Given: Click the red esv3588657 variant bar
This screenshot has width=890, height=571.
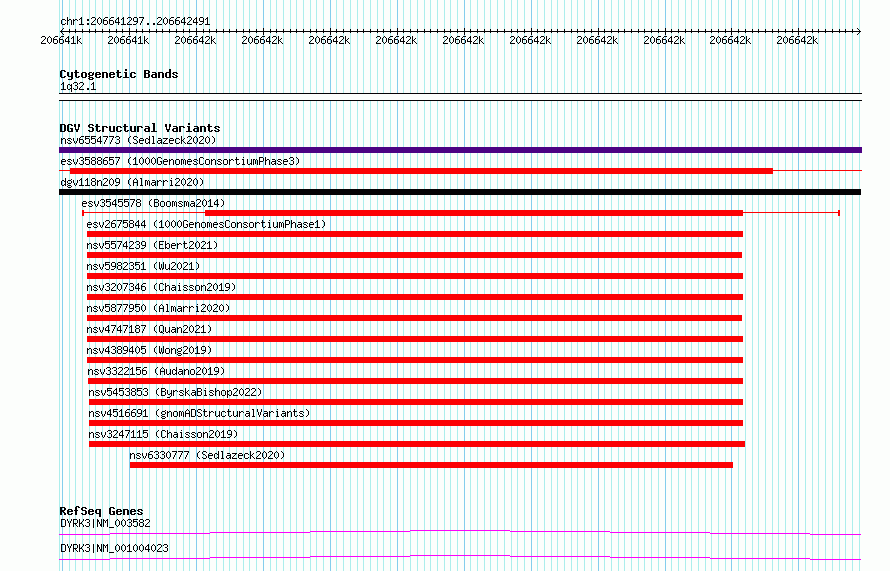Looking at the screenshot, I should coord(421,171).
